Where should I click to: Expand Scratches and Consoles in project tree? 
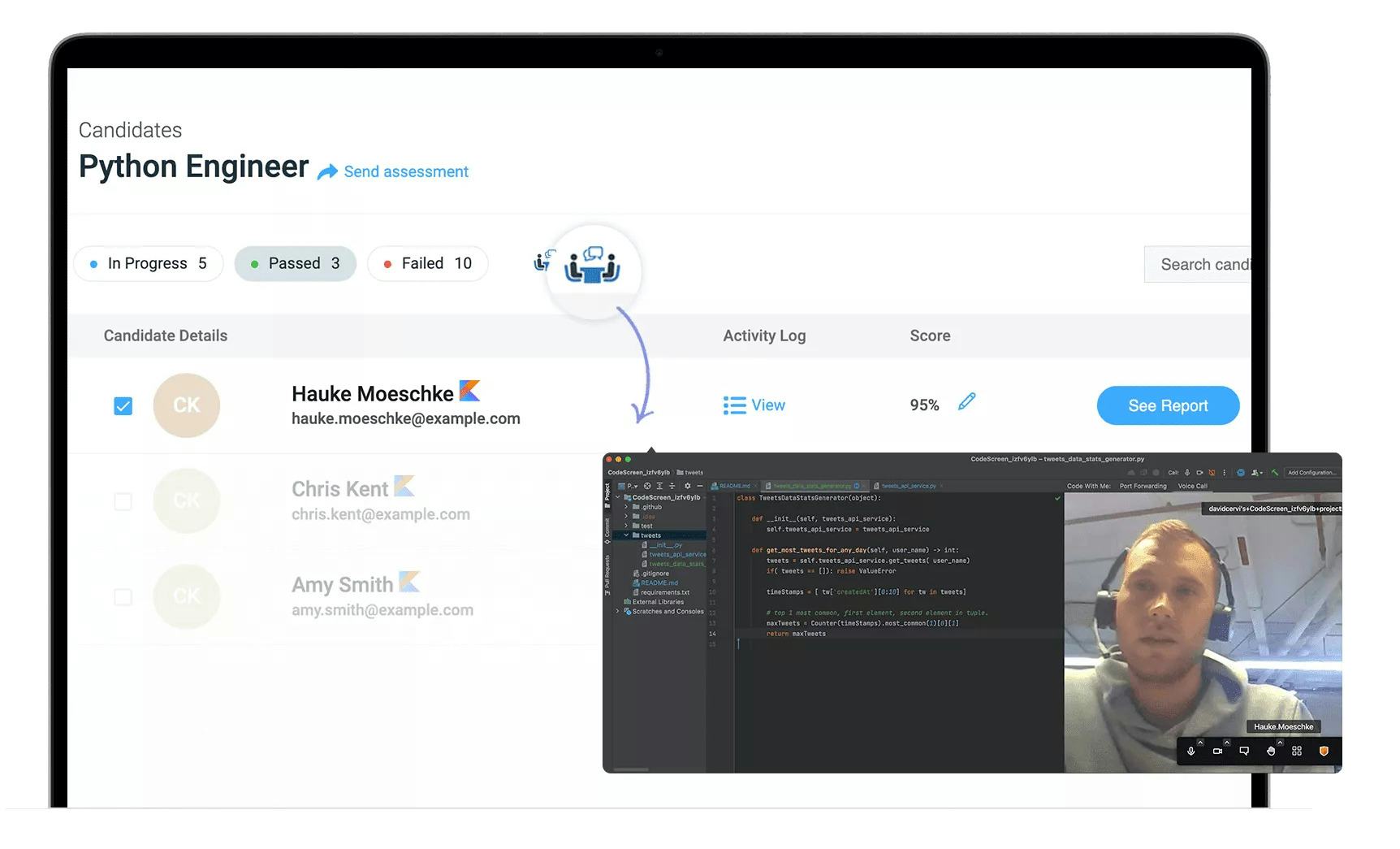617,611
